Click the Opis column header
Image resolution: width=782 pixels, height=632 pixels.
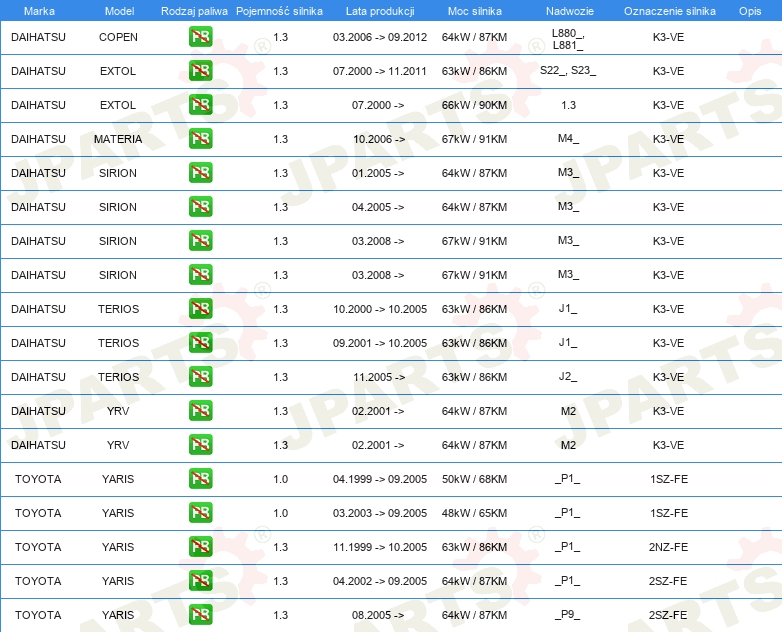[x=750, y=11]
